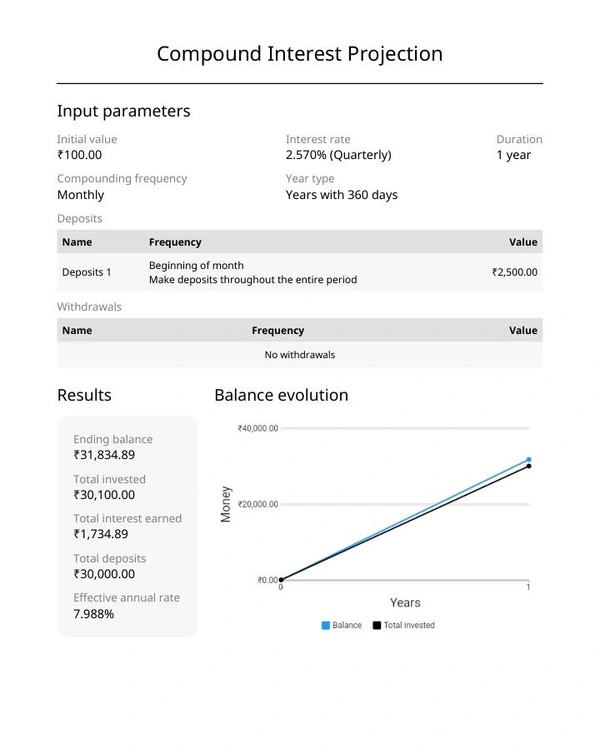This screenshot has height=753, width=600.
Task: Click the Withdrawals table Value column header
Action: (x=523, y=330)
